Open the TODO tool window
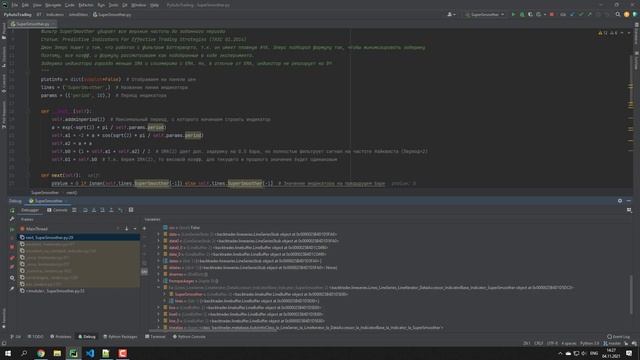Screen dimensions: 640x360 tap(36, 337)
